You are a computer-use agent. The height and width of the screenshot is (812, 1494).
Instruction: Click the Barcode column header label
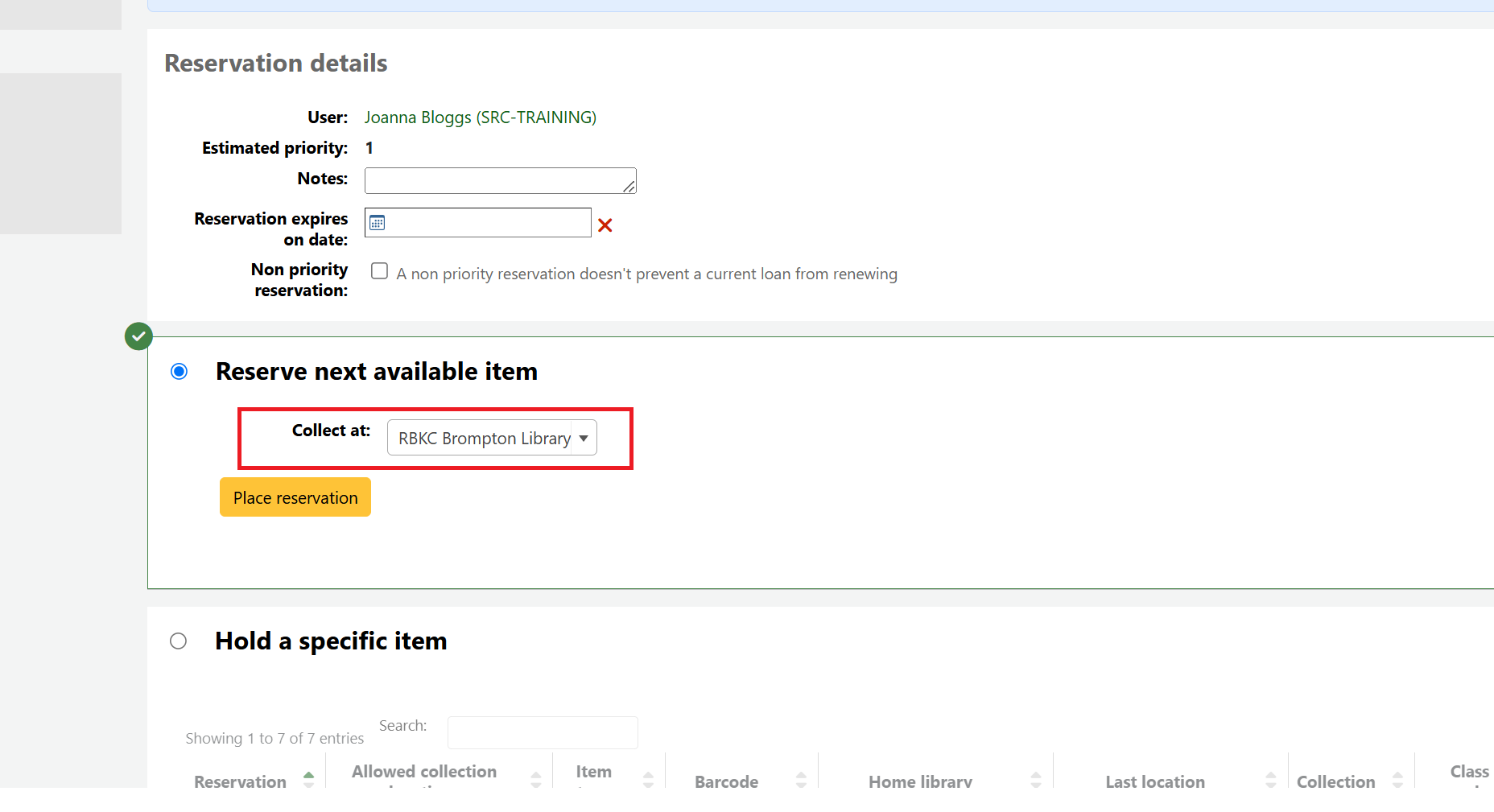(x=726, y=781)
